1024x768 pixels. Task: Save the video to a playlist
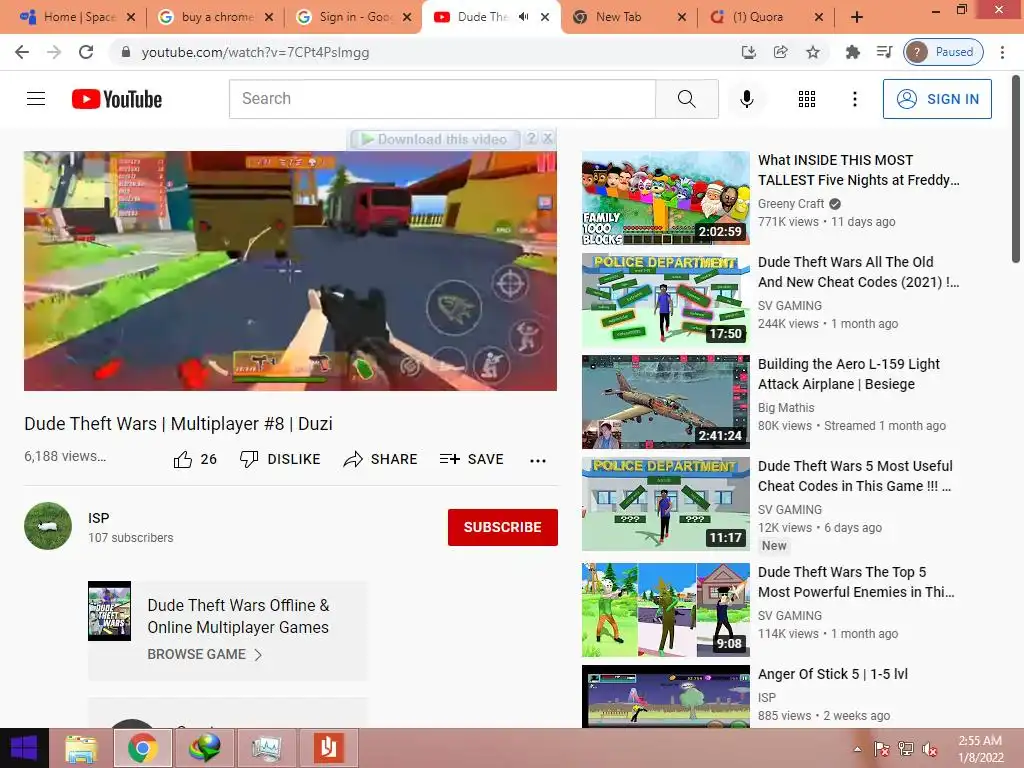pos(472,460)
